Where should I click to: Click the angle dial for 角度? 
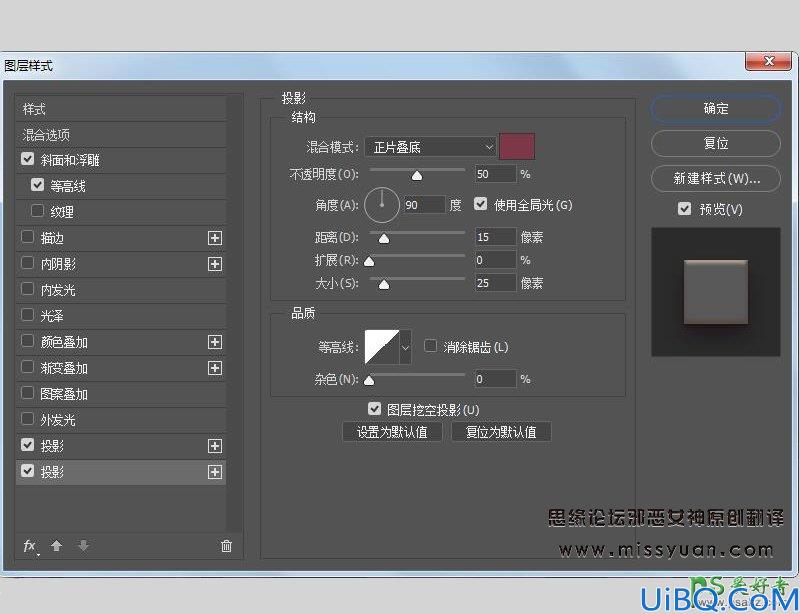382,205
